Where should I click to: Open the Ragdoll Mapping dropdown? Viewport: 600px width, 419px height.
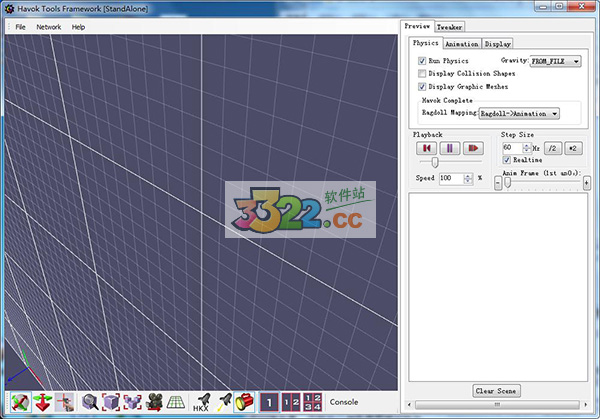pos(519,114)
